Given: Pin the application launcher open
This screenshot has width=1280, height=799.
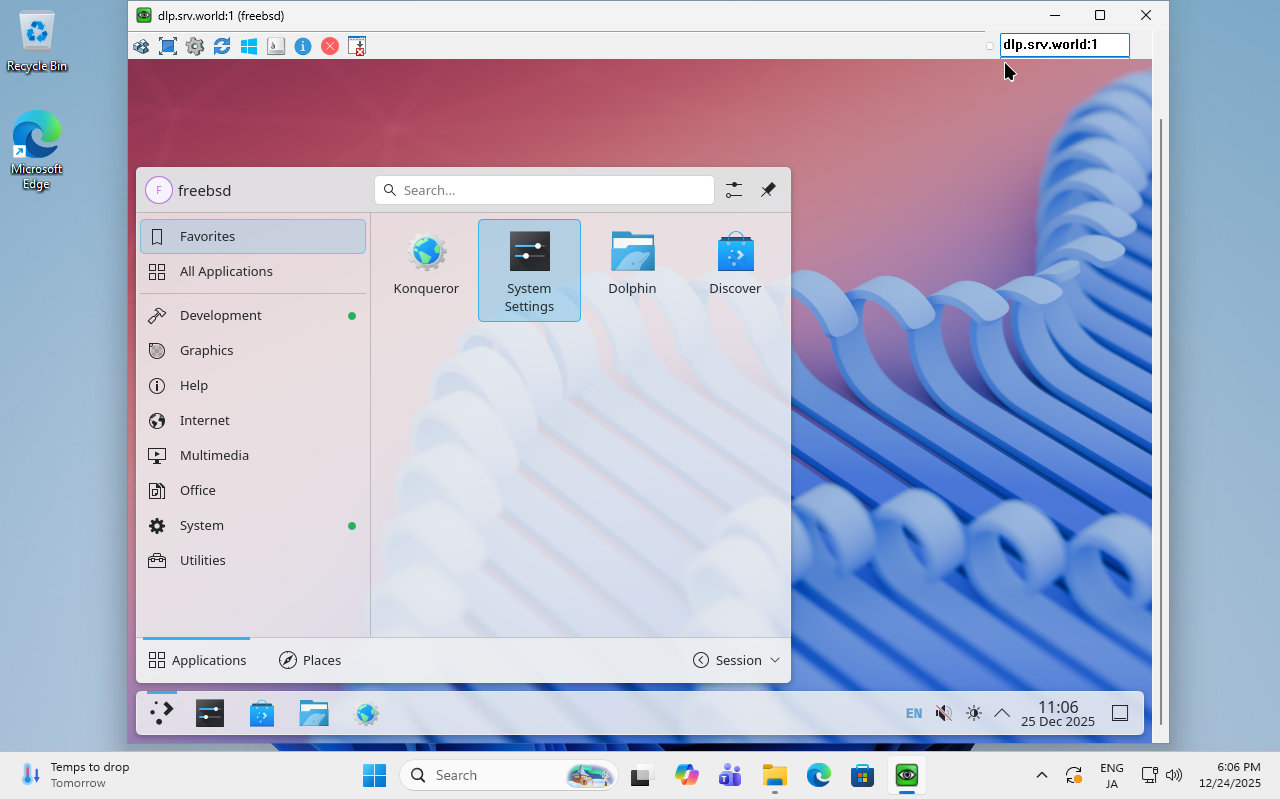Looking at the screenshot, I should pos(768,189).
